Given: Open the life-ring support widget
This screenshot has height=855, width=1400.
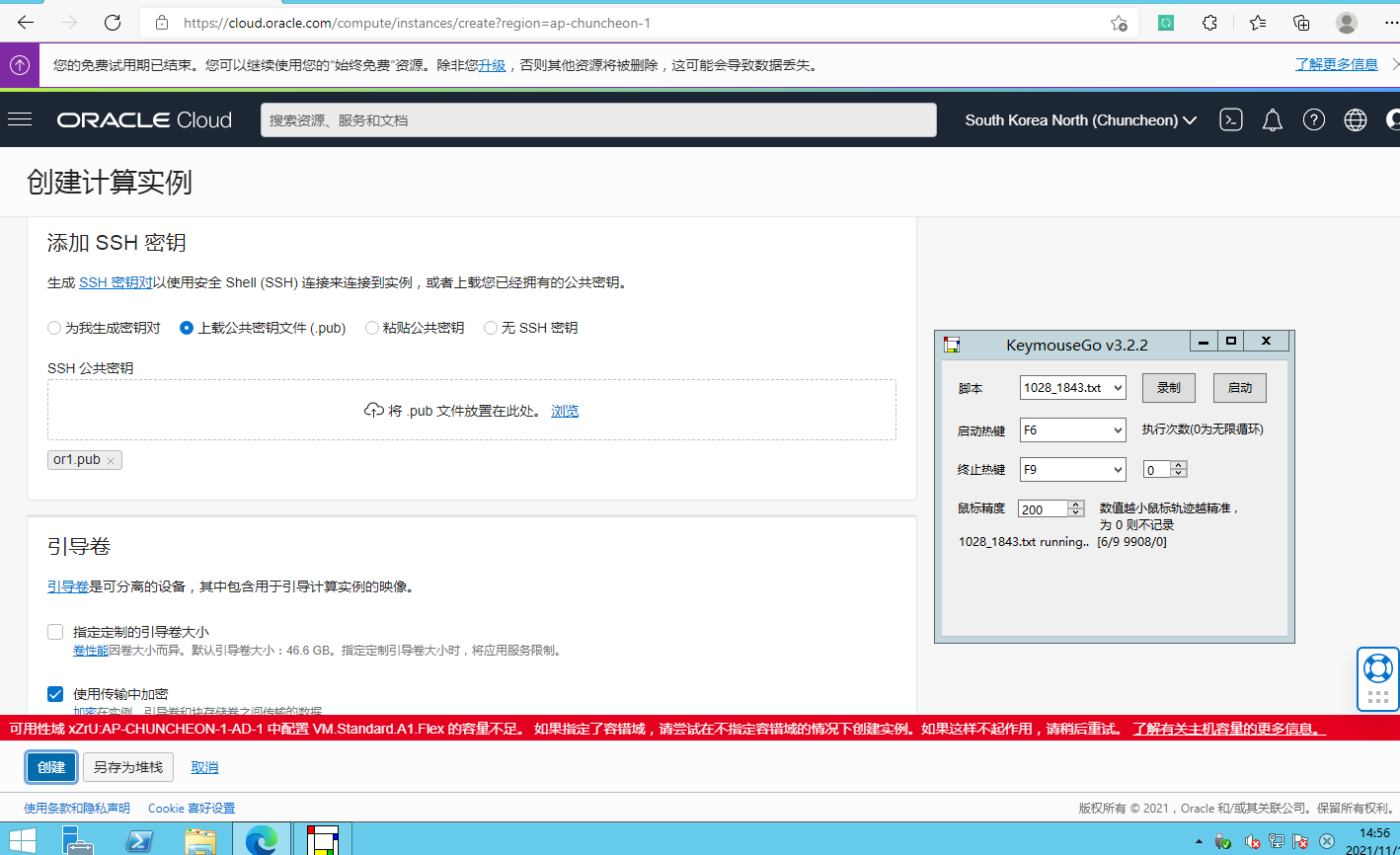Looking at the screenshot, I should pos(1377,668).
